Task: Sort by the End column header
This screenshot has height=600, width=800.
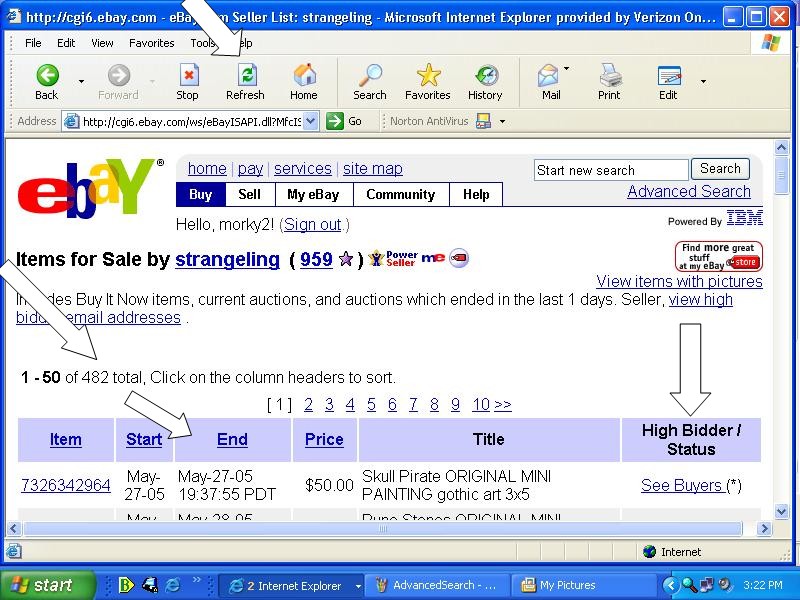Action: [x=232, y=439]
